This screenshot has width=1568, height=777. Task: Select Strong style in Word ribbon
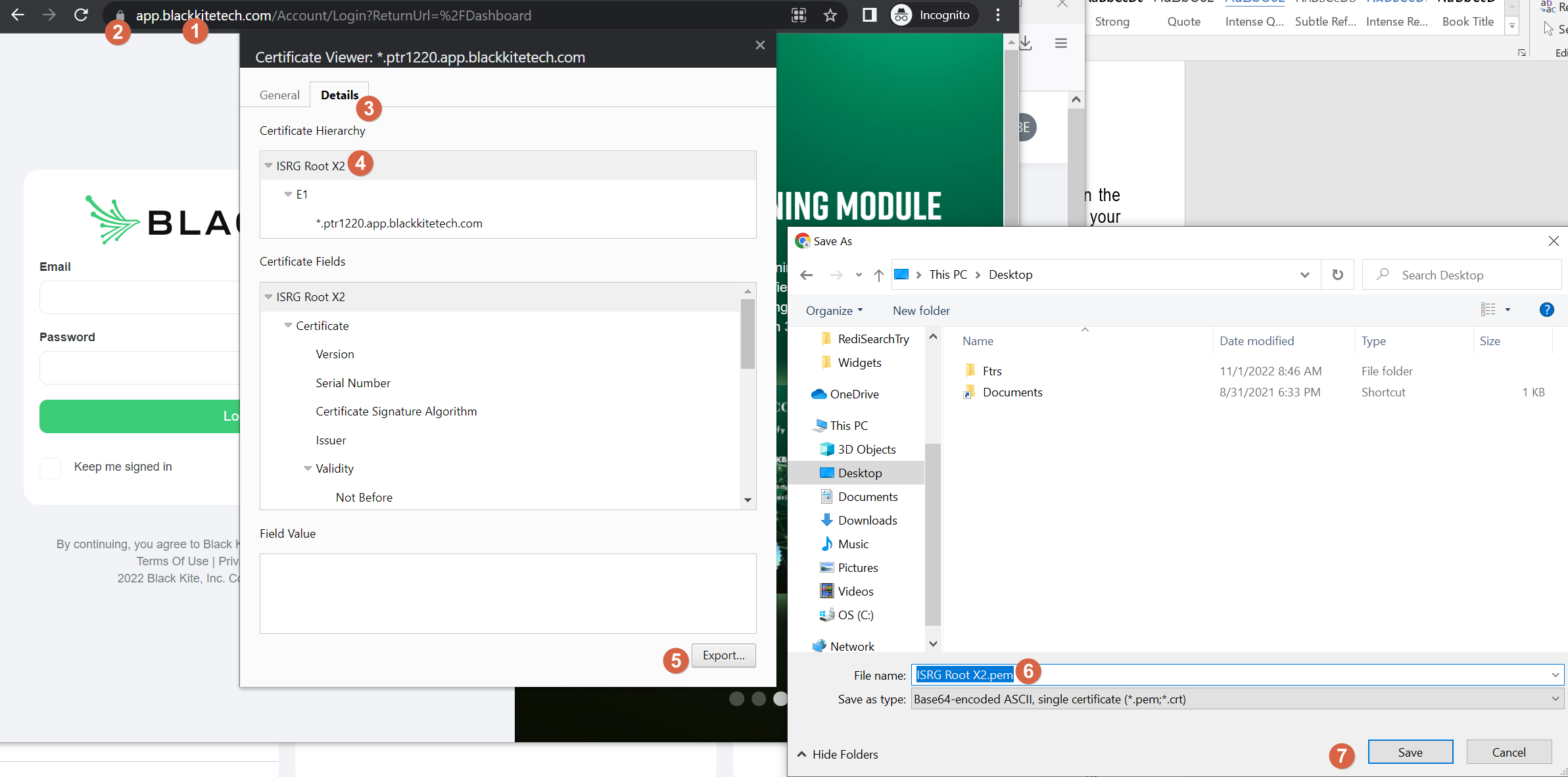(1112, 22)
